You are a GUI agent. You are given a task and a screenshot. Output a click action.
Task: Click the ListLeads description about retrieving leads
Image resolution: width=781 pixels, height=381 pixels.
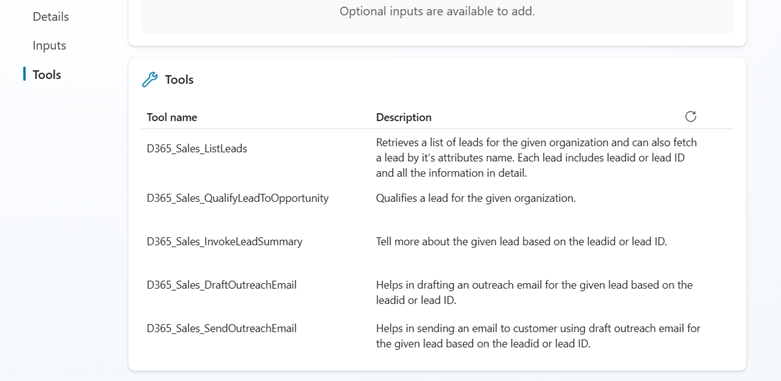[x=536, y=158]
